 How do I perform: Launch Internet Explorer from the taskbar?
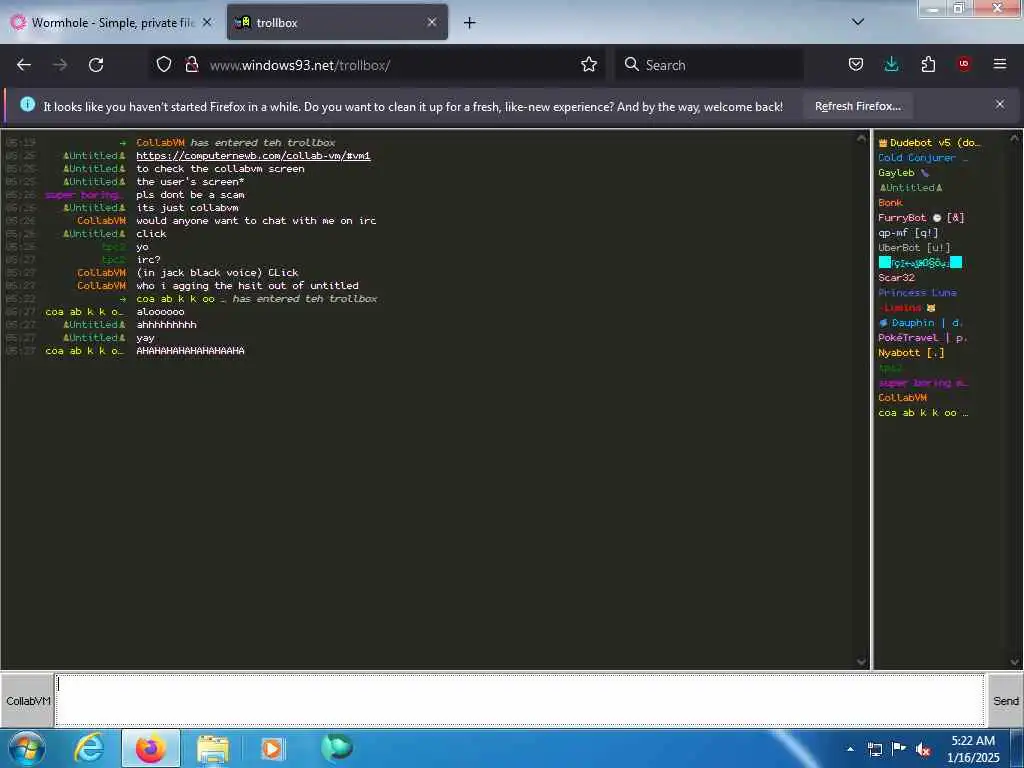[x=89, y=748]
